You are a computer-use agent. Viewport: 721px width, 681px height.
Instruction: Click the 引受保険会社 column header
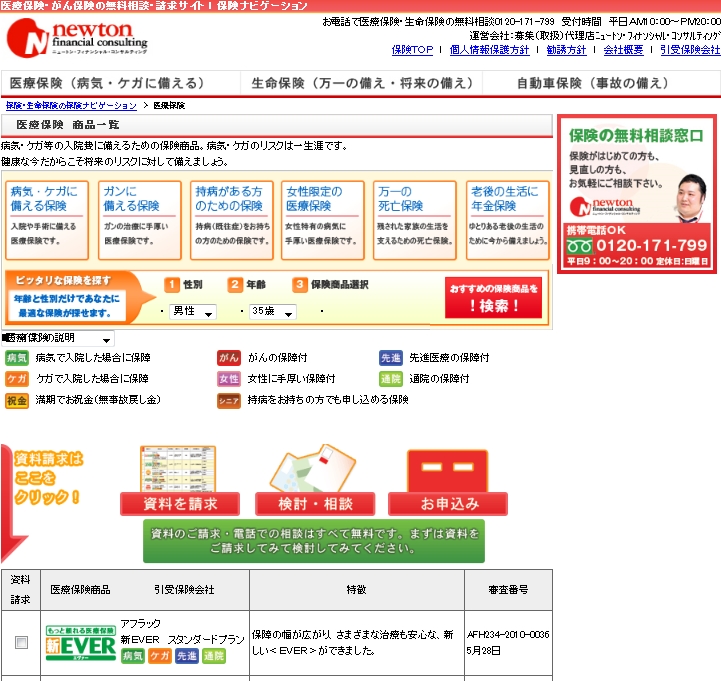184,590
